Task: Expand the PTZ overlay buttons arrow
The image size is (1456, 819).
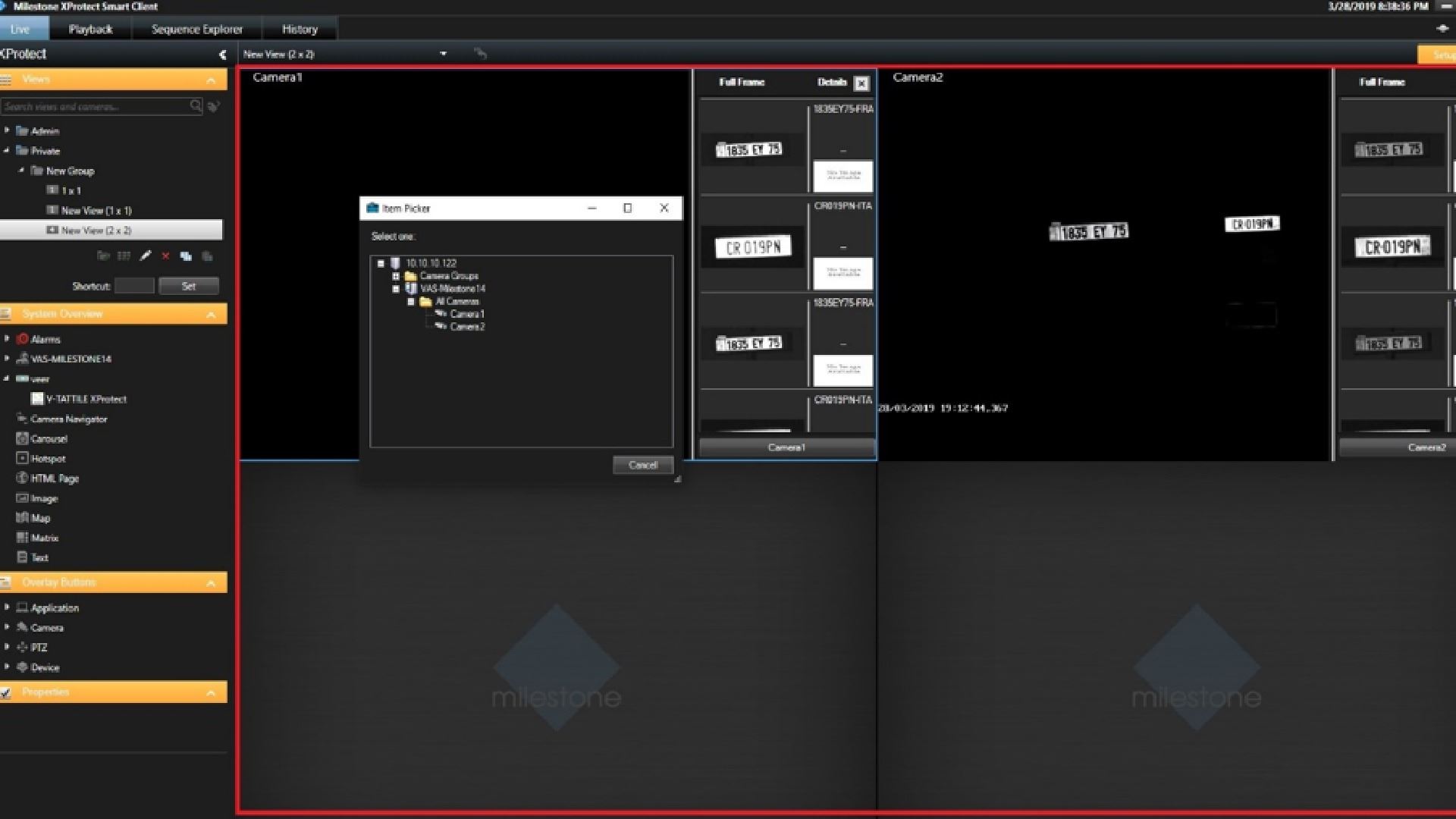Action: pos(7,647)
